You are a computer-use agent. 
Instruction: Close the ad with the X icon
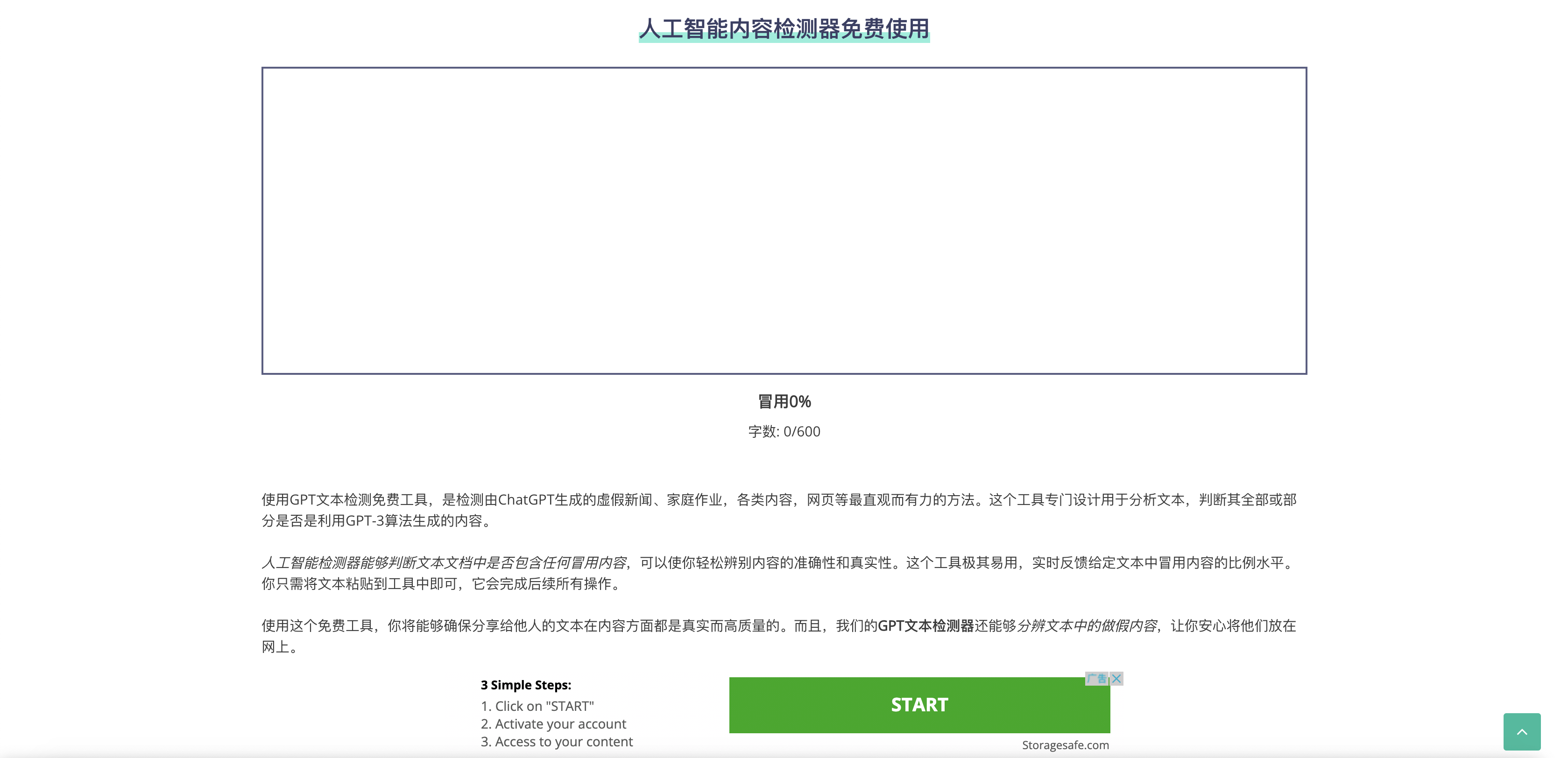tap(1116, 678)
